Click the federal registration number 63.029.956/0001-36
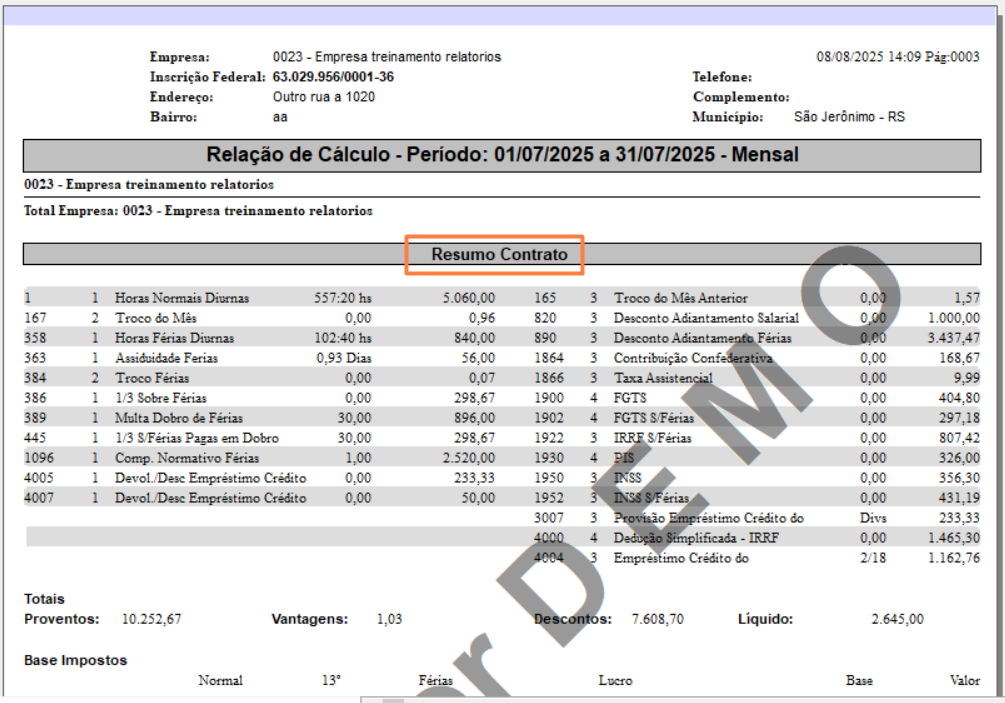Screen dimensions: 1005x703 333,77
